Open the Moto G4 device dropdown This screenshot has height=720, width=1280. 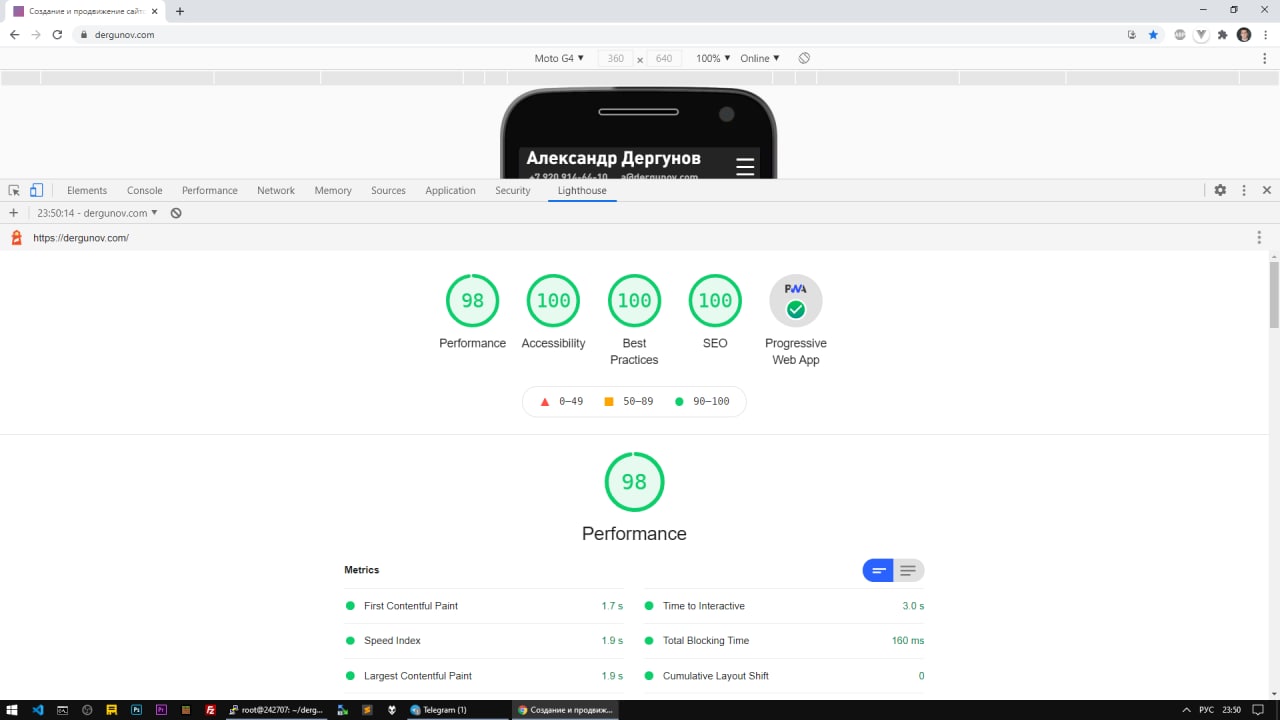coord(559,58)
